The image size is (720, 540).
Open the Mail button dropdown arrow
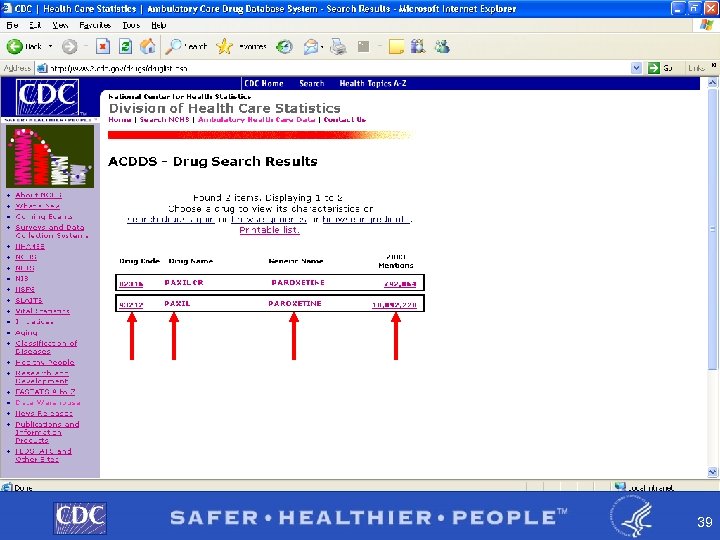pyautogui.click(x=322, y=46)
